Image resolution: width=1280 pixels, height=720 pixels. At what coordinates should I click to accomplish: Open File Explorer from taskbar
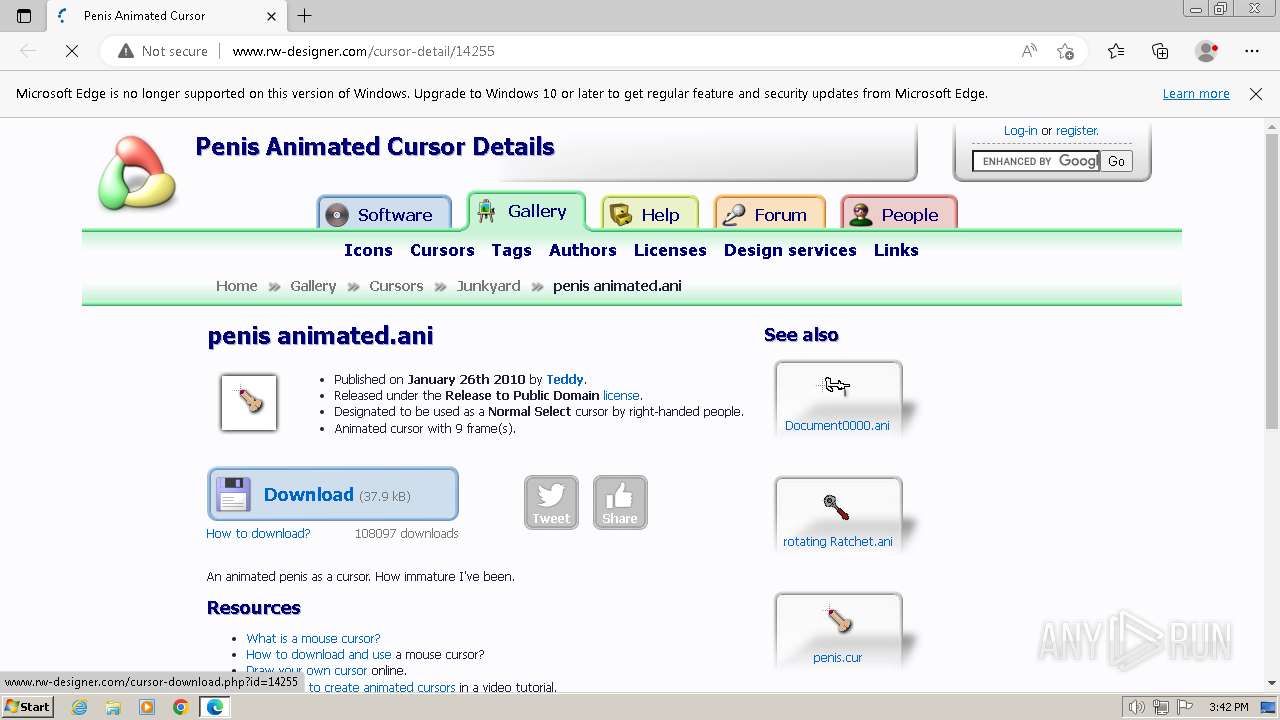point(113,707)
